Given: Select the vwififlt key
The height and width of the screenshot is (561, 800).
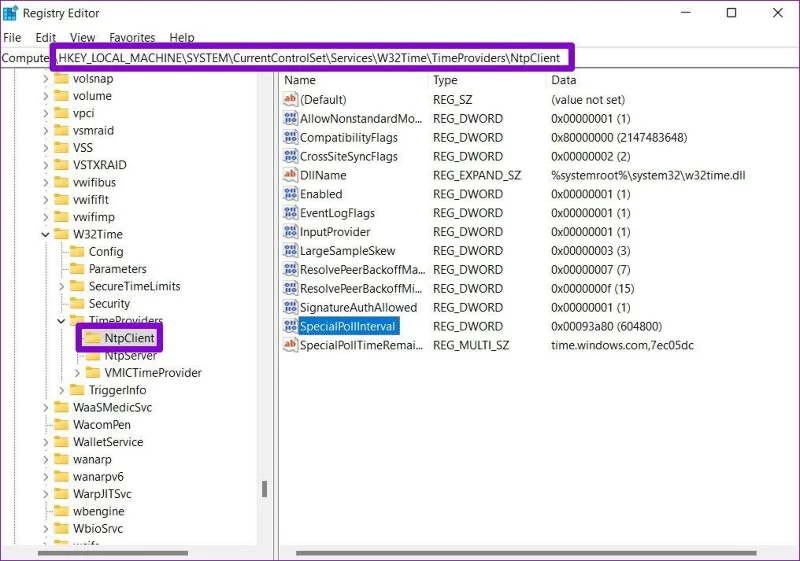Looking at the screenshot, I should coord(91,200).
